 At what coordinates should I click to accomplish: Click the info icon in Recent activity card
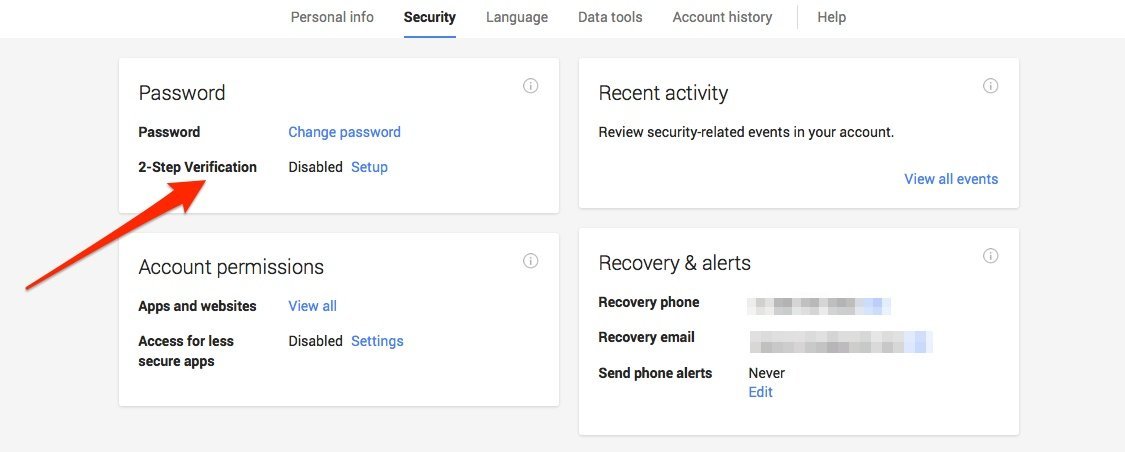click(x=990, y=86)
